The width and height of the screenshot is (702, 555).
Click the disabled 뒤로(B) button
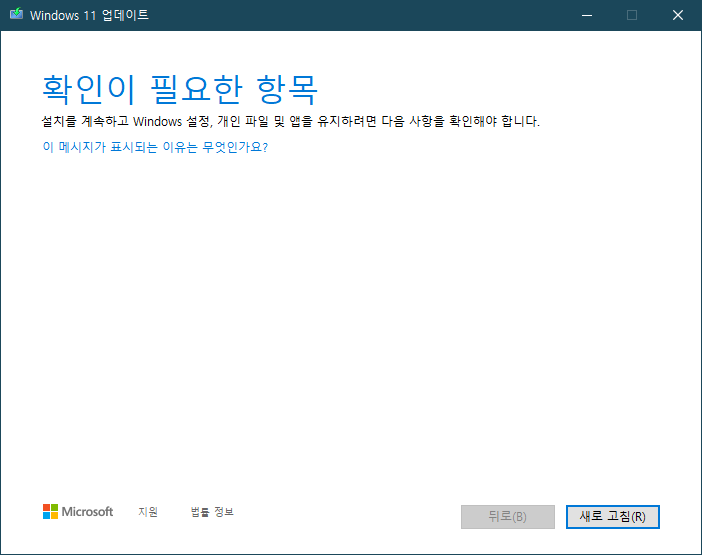(x=508, y=517)
